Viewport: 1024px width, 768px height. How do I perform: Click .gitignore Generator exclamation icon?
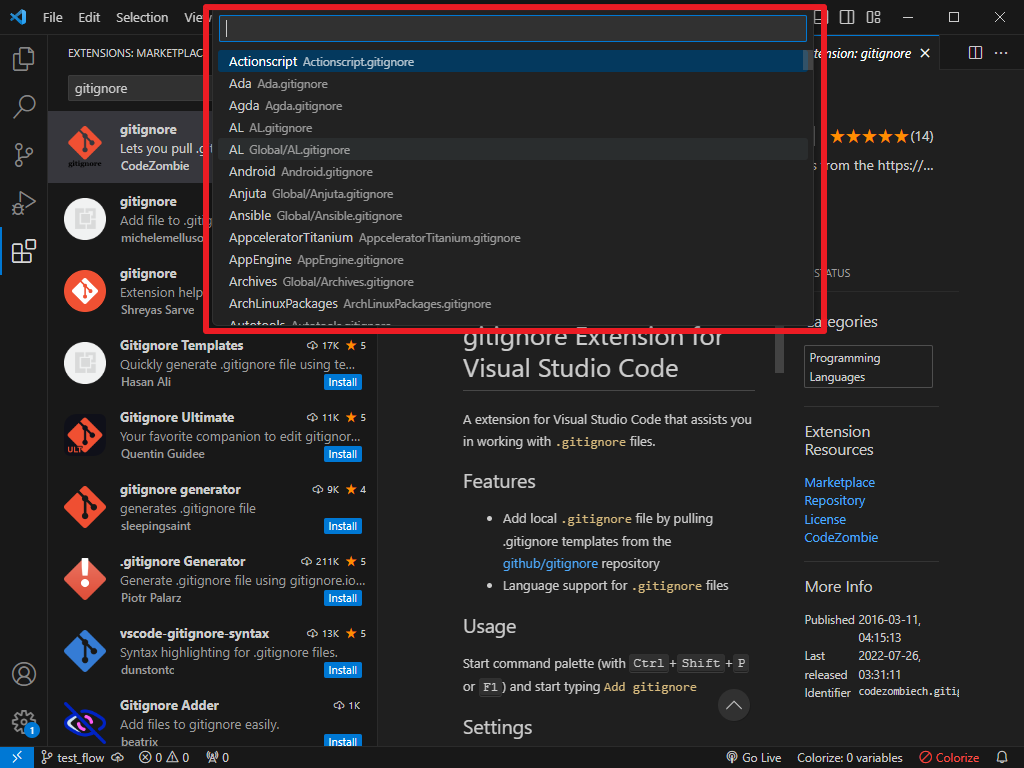pos(85,579)
